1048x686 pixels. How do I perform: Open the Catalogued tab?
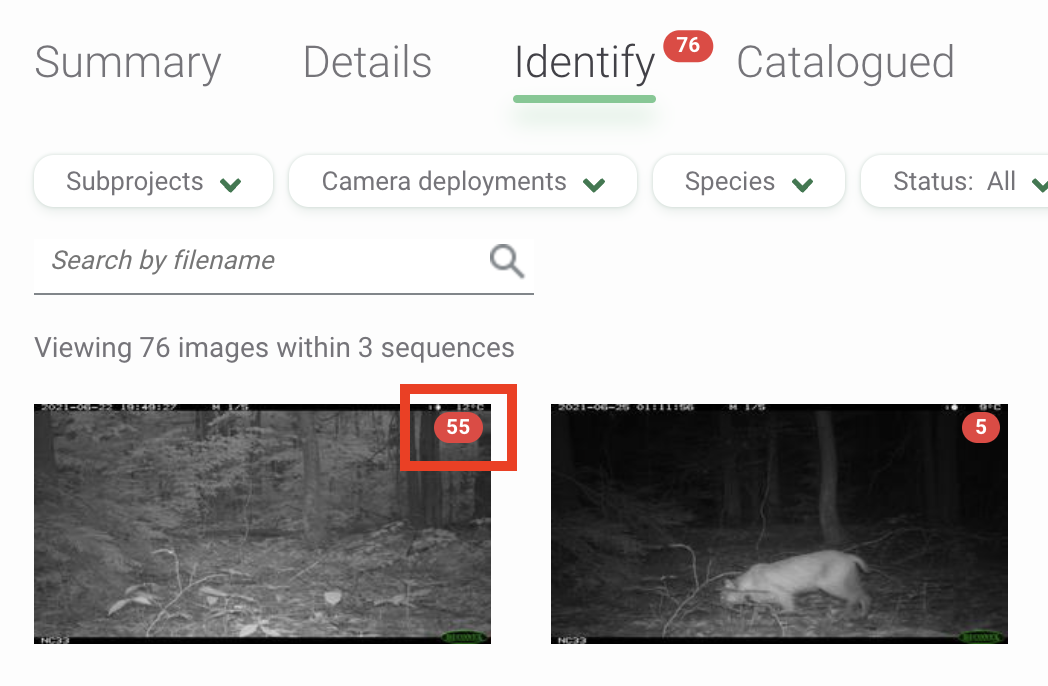[844, 62]
